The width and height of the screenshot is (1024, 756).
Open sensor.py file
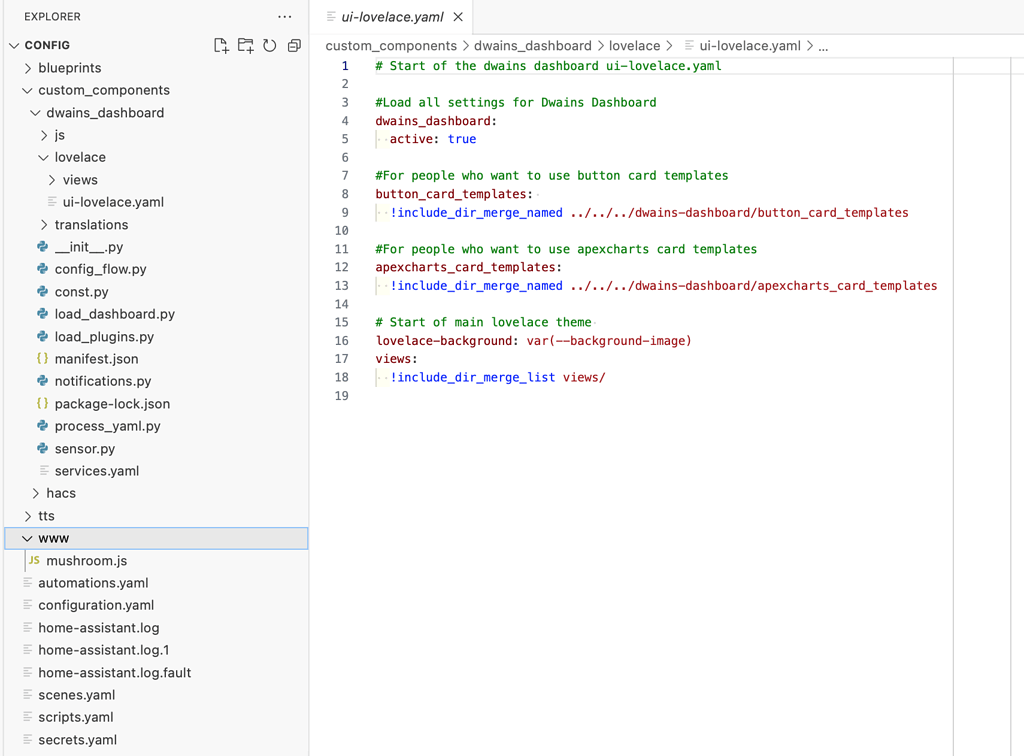click(85, 449)
